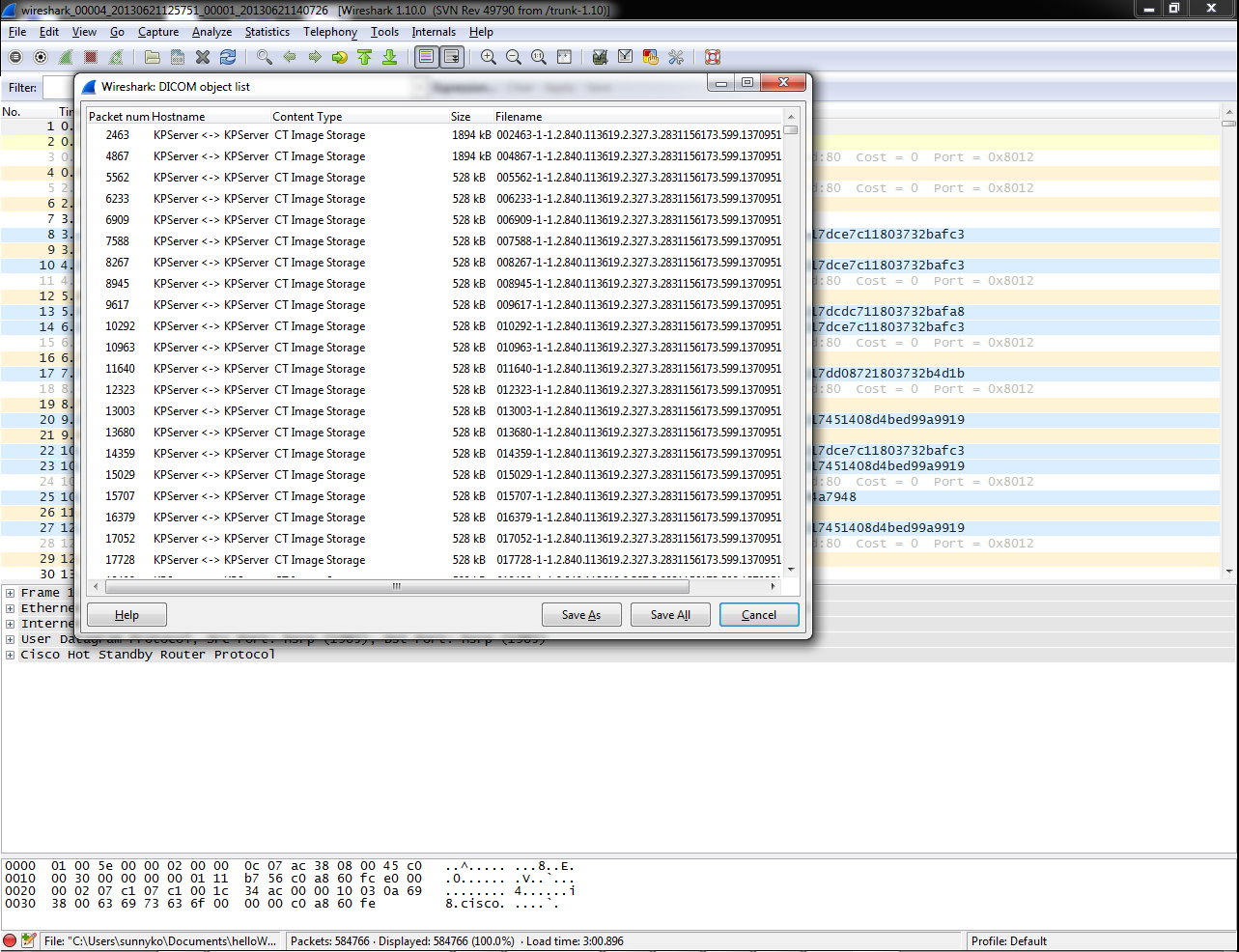Image resolution: width=1239 pixels, height=952 pixels.
Task: Jump to the first packet
Action: (365, 58)
